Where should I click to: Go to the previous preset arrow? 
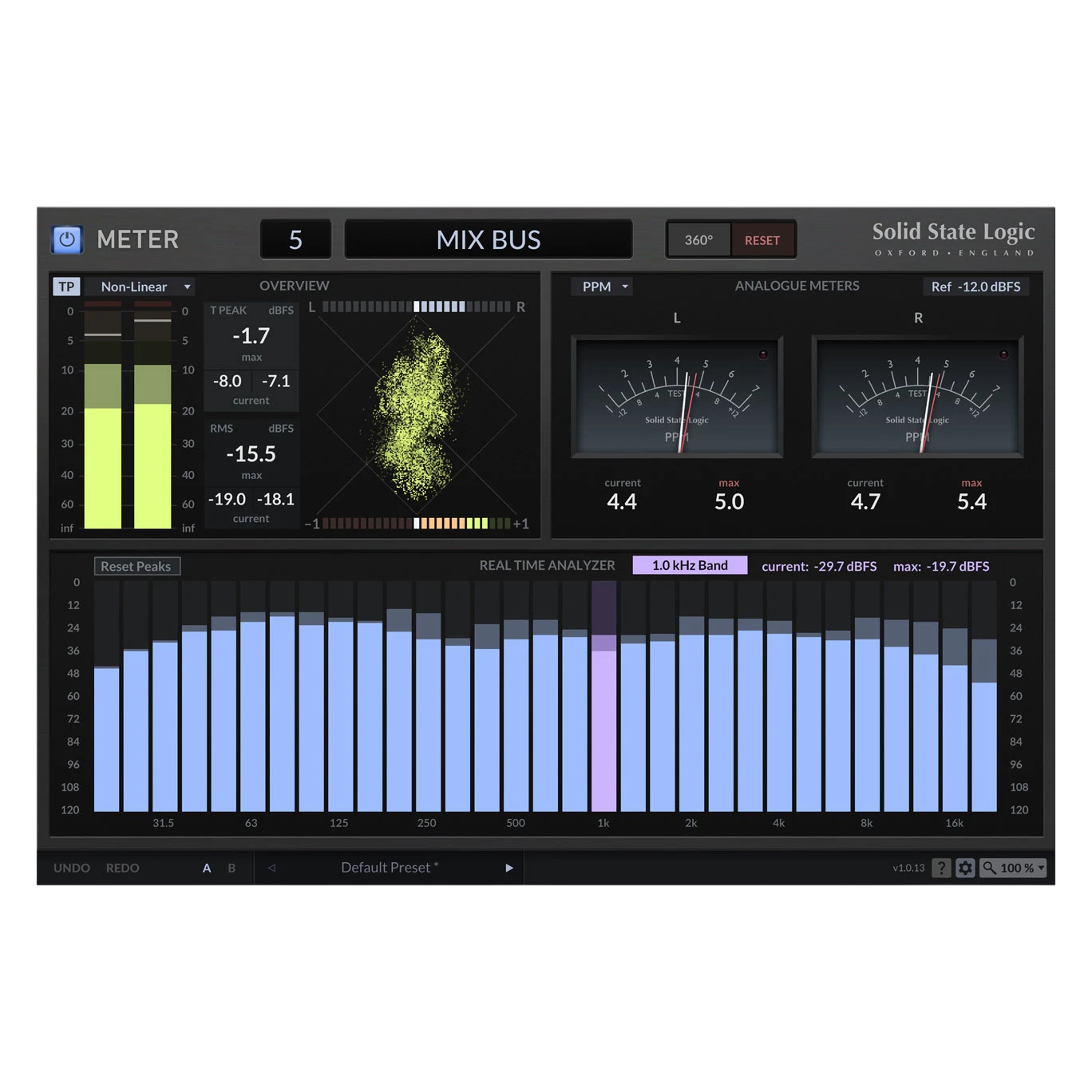(x=271, y=868)
